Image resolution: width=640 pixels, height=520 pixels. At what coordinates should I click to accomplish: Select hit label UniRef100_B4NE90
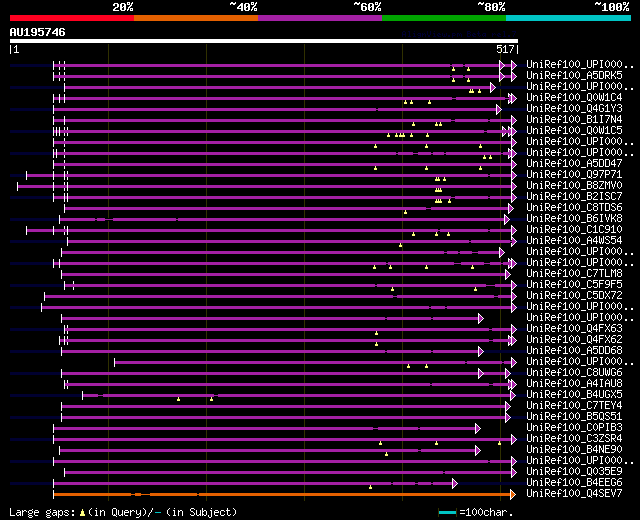pos(574,450)
